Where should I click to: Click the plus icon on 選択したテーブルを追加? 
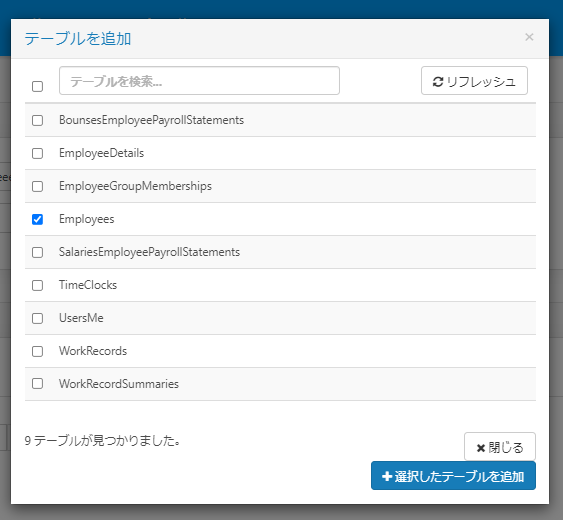point(387,476)
